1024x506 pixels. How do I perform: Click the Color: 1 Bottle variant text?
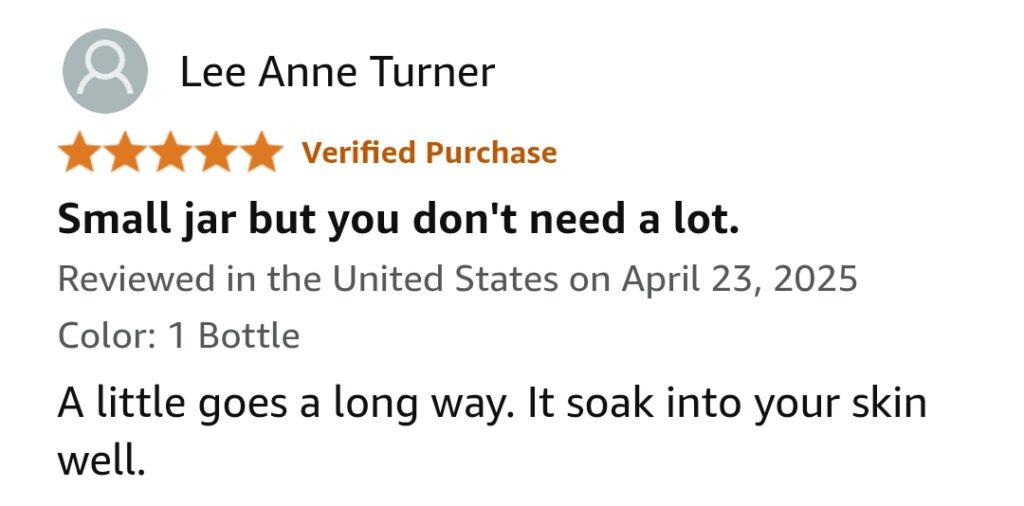point(179,336)
